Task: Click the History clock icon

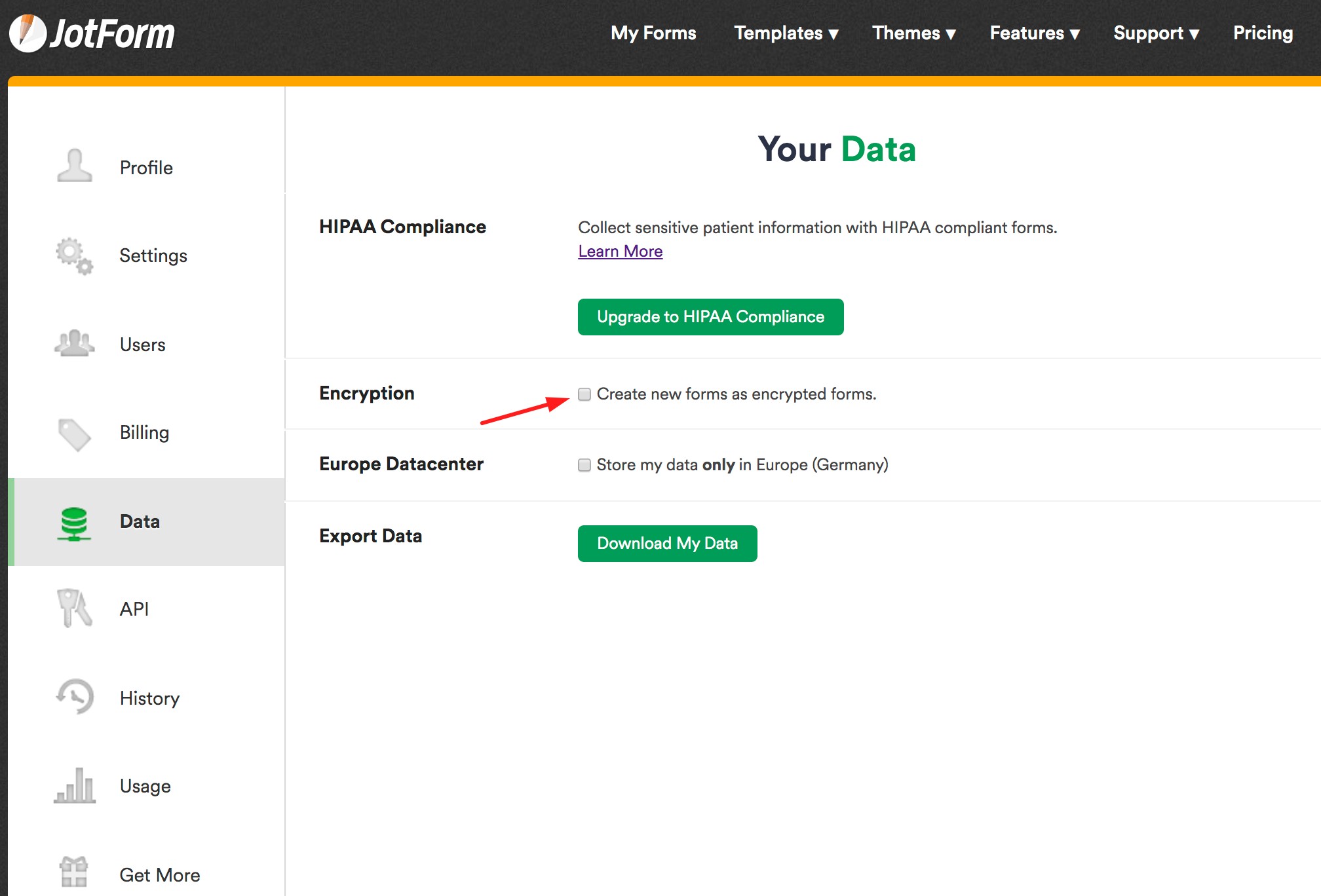Action: tap(75, 697)
